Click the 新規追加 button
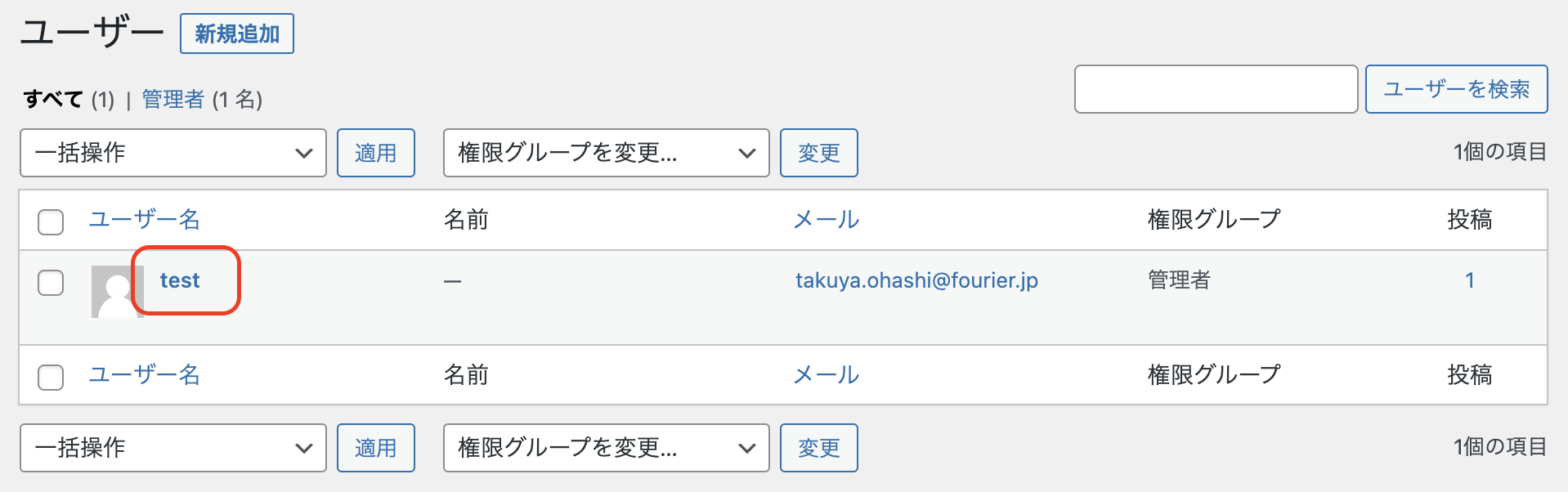This screenshot has height=492, width=1568. [237, 34]
